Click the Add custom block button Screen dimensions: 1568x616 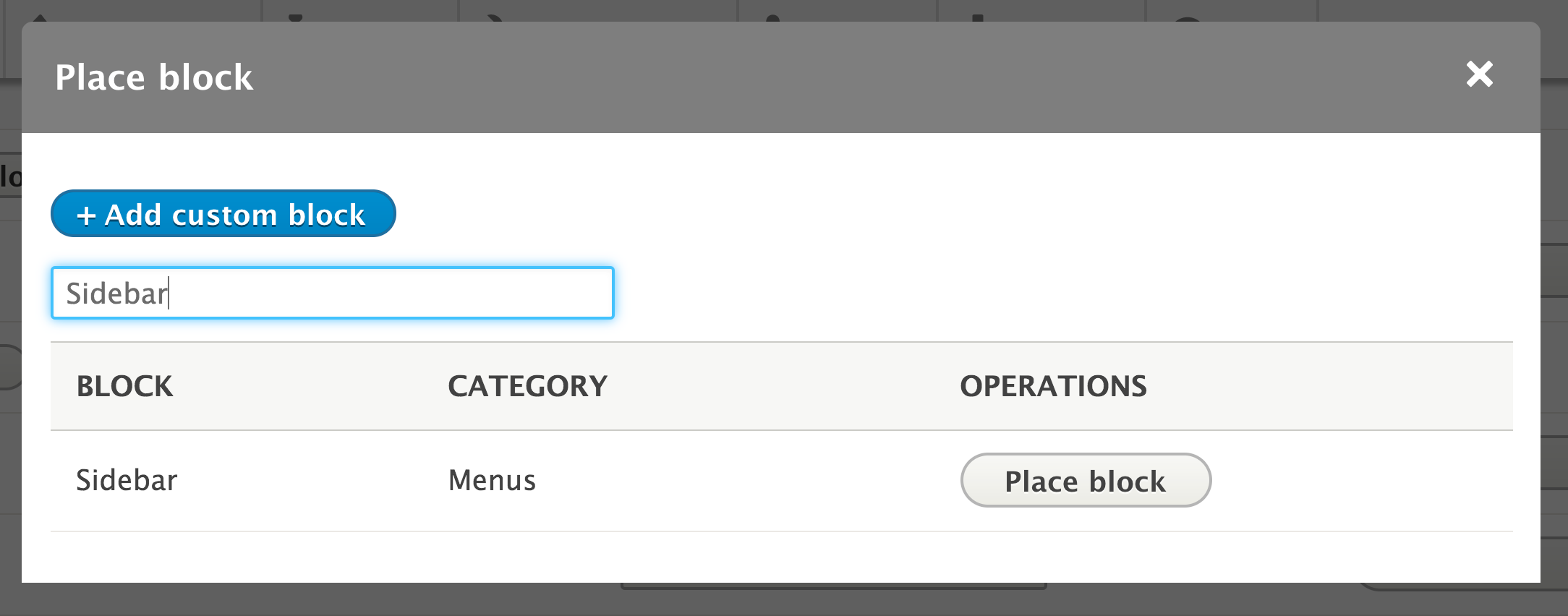223,214
